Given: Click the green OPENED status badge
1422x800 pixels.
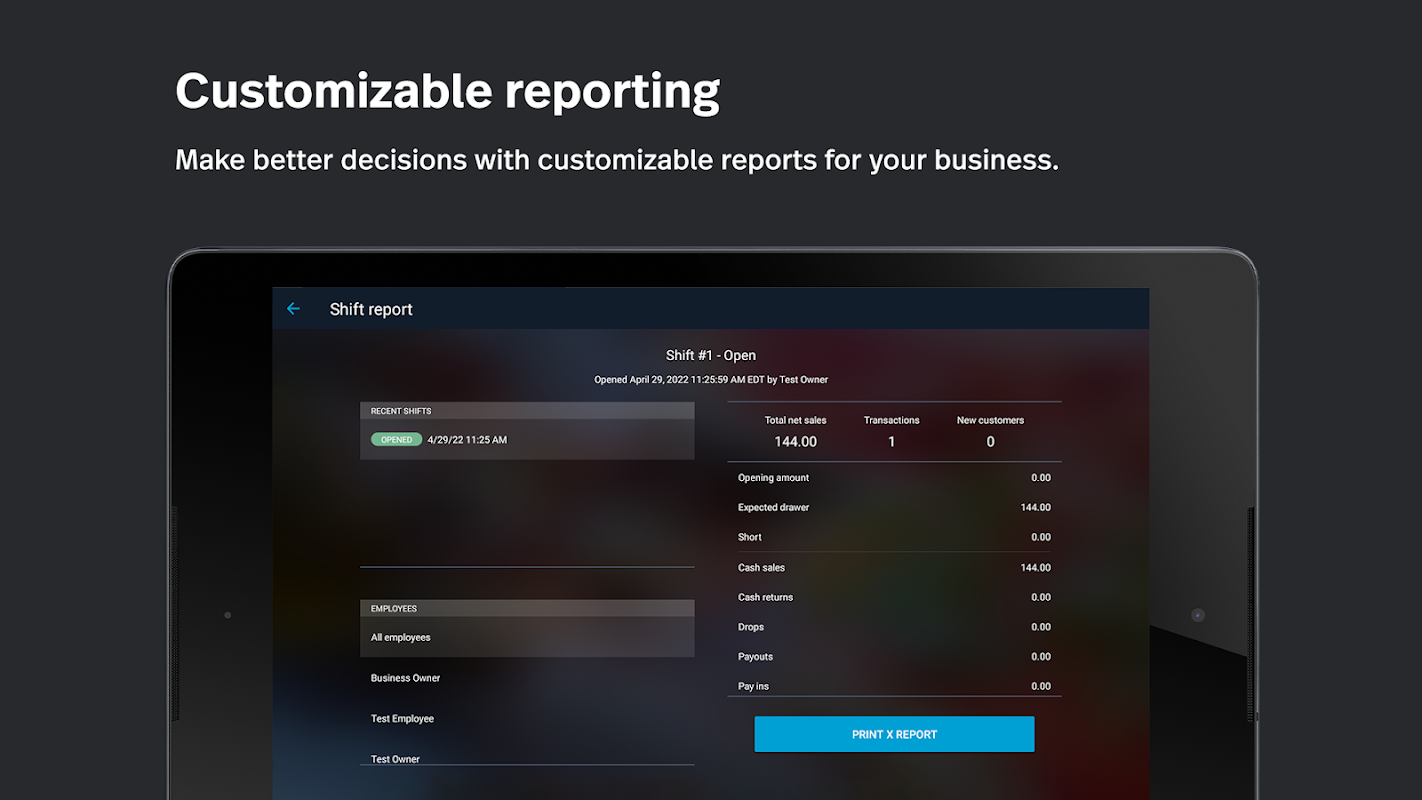Looking at the screenshot, I should click(x=396, y=439).
